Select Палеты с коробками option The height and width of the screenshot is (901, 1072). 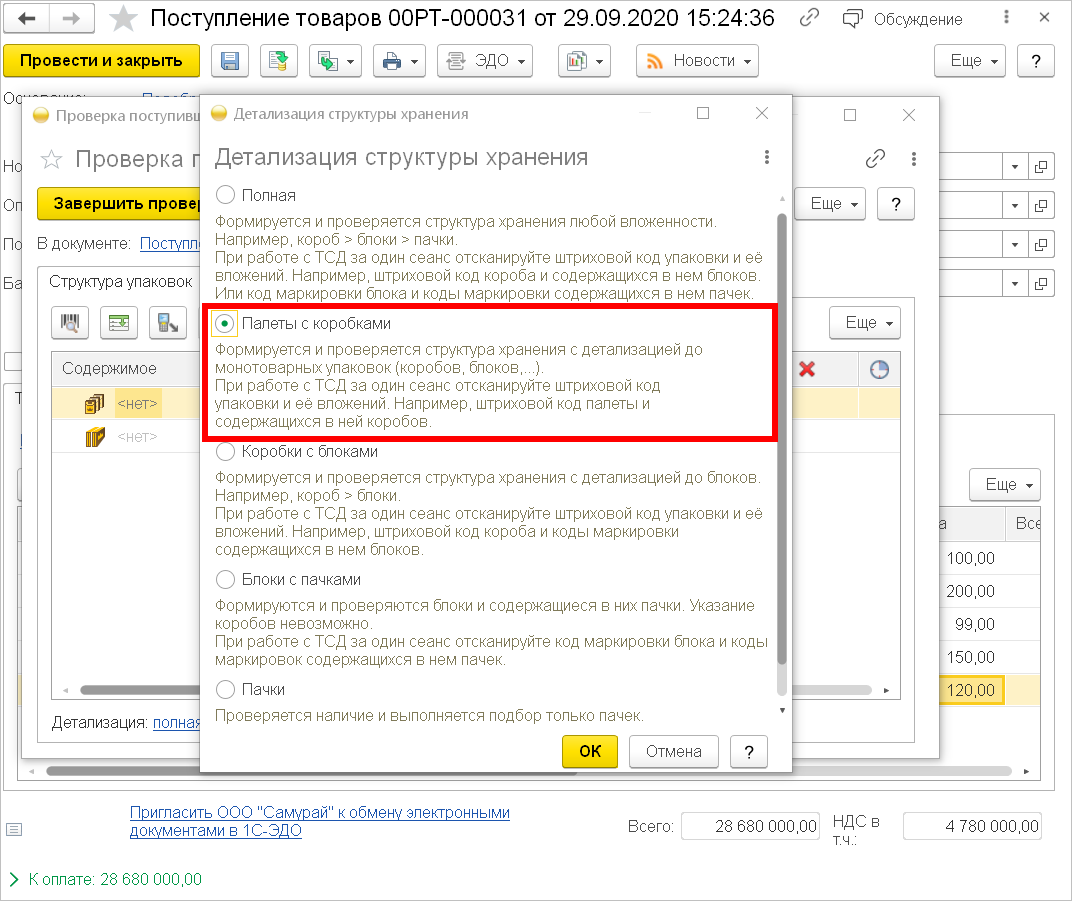pos(226,323)
